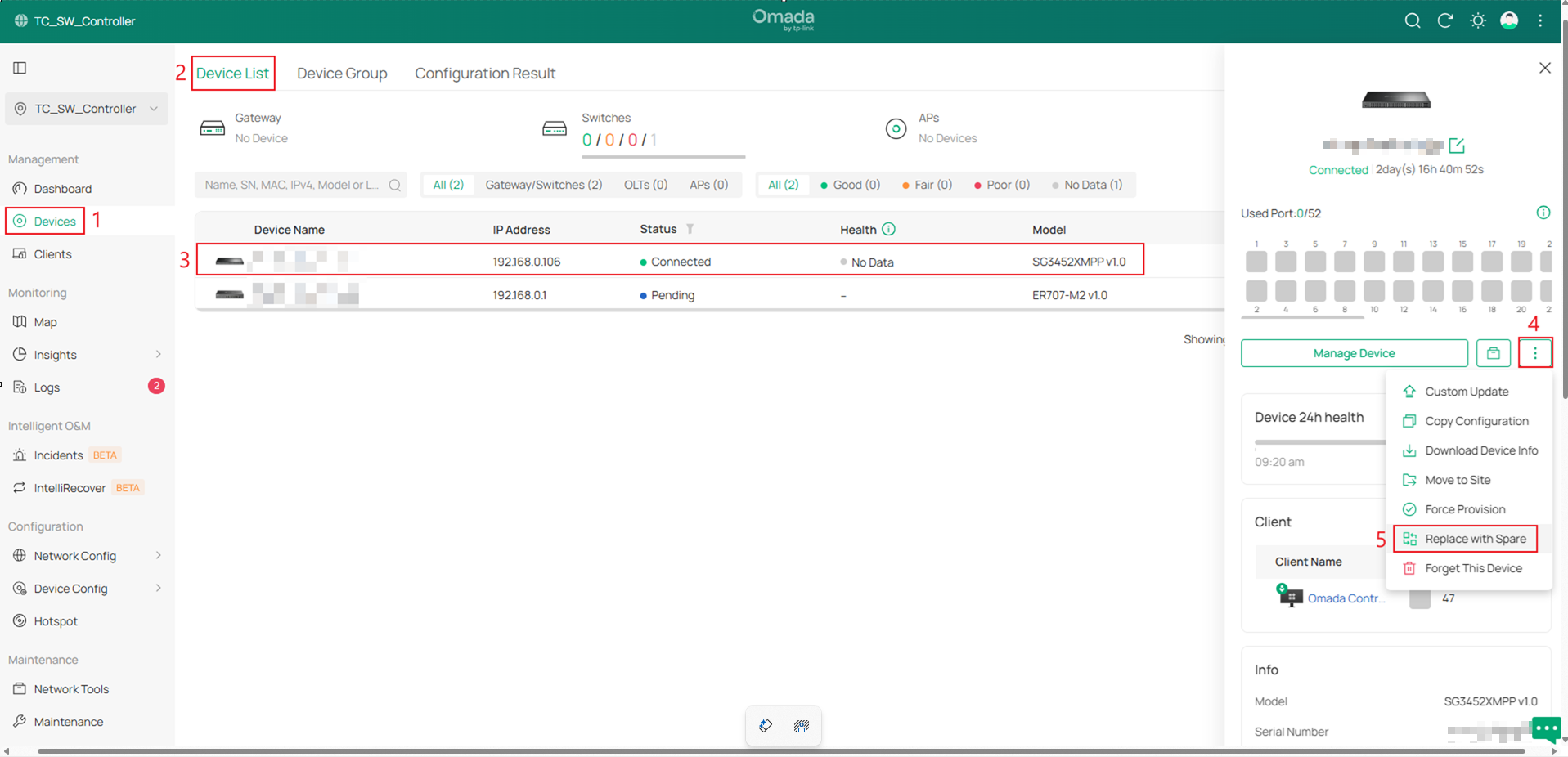Open the device three-dot actions menu
Screen dimensions: 1568x757
point(1534,353)
